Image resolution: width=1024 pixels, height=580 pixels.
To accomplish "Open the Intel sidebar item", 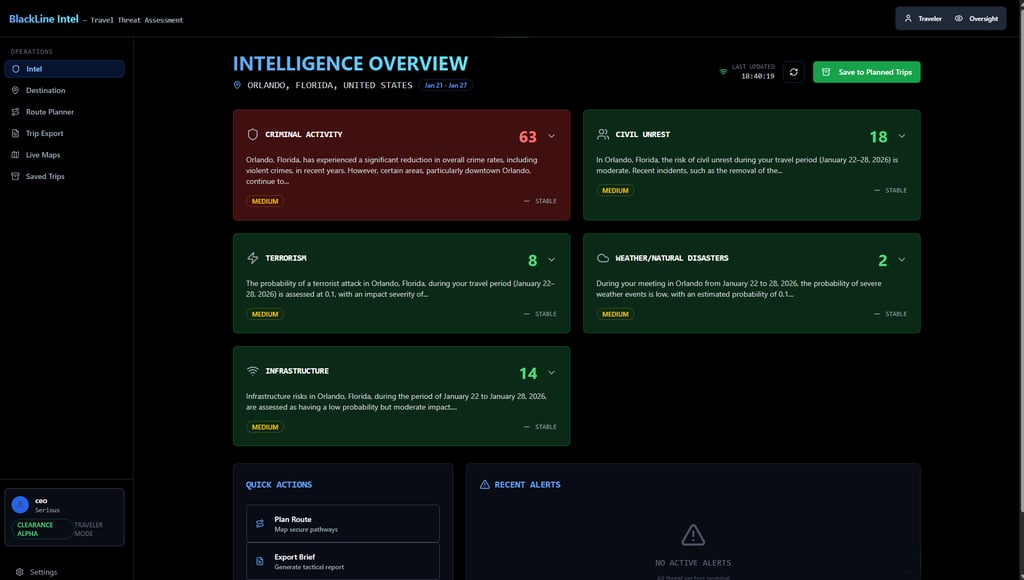I will (64, 69).
